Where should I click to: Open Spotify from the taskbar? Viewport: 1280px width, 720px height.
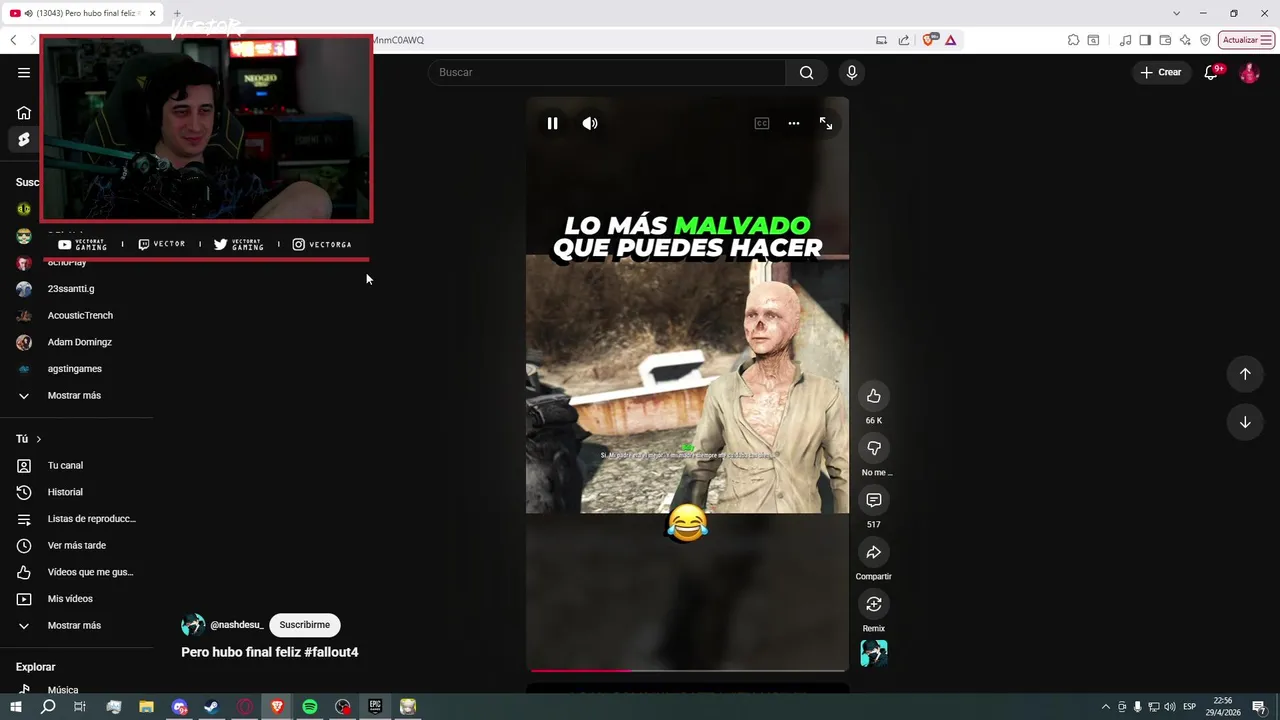[x=310, y=707]
